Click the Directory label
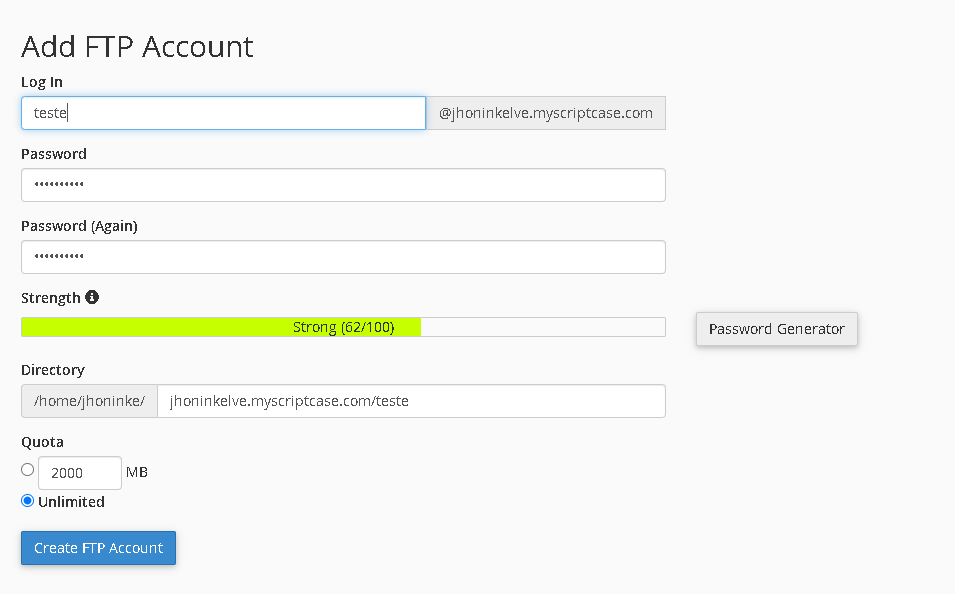This screenshot has width=955, height=594. coord(53,370)
